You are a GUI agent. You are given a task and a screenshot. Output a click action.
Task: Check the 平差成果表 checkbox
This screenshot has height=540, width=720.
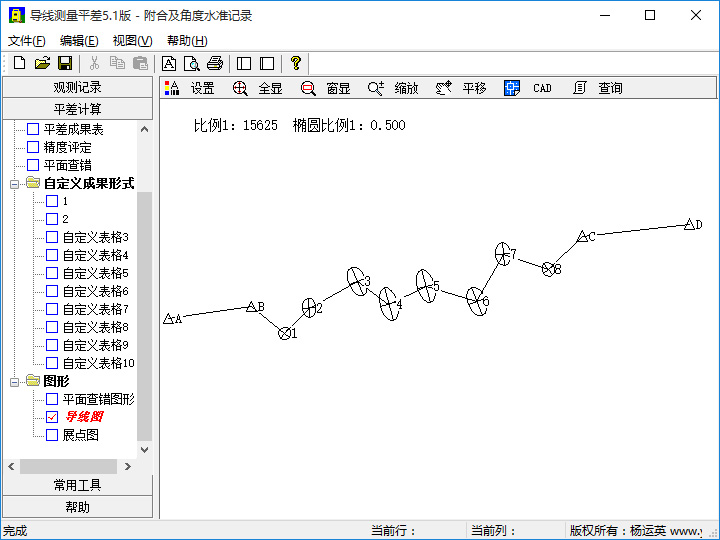point(33,129)
